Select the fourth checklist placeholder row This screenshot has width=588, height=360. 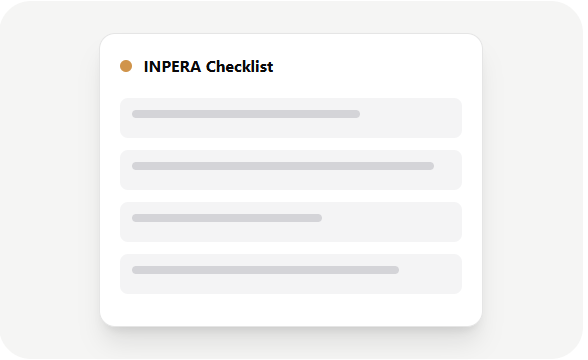(x=291, y=274)
